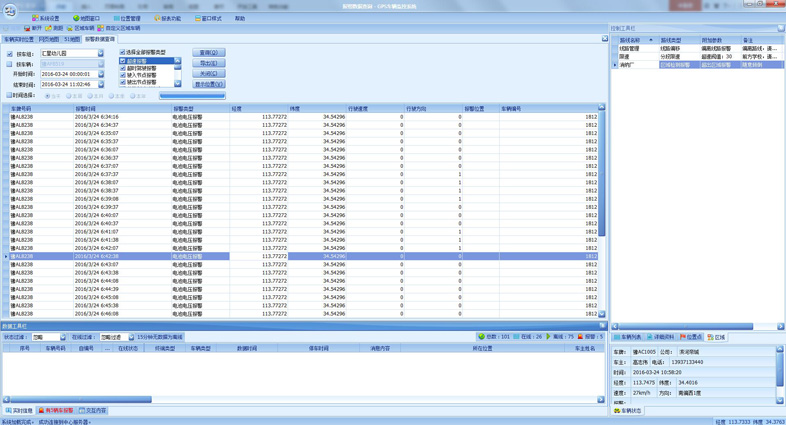Click the 报表功能 icon
Image resolution: width=786 pixels, height=425 pixels.
coord(157,18)
